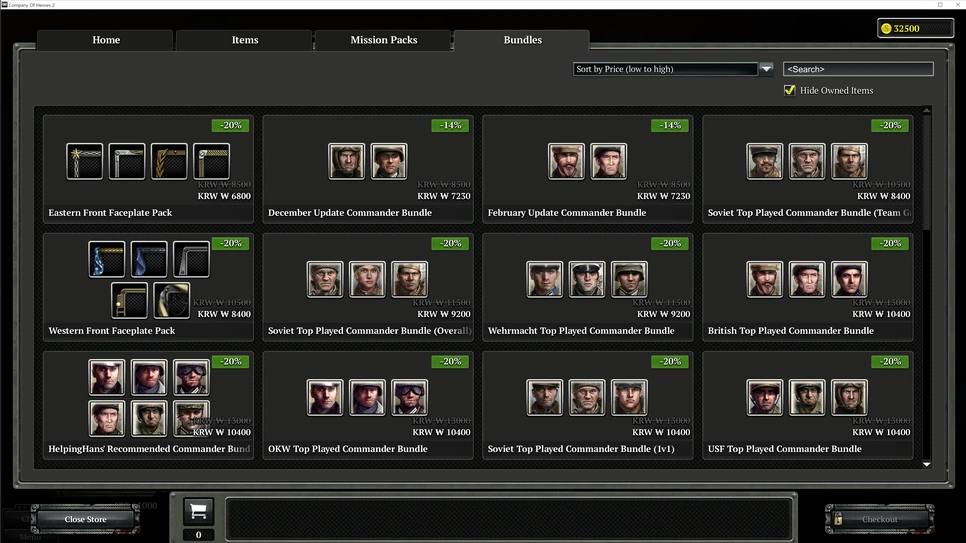Click the KRW W 6800 price
This screenshot has height=543, width=966.
pyautogui.click(x=224, y=196)
